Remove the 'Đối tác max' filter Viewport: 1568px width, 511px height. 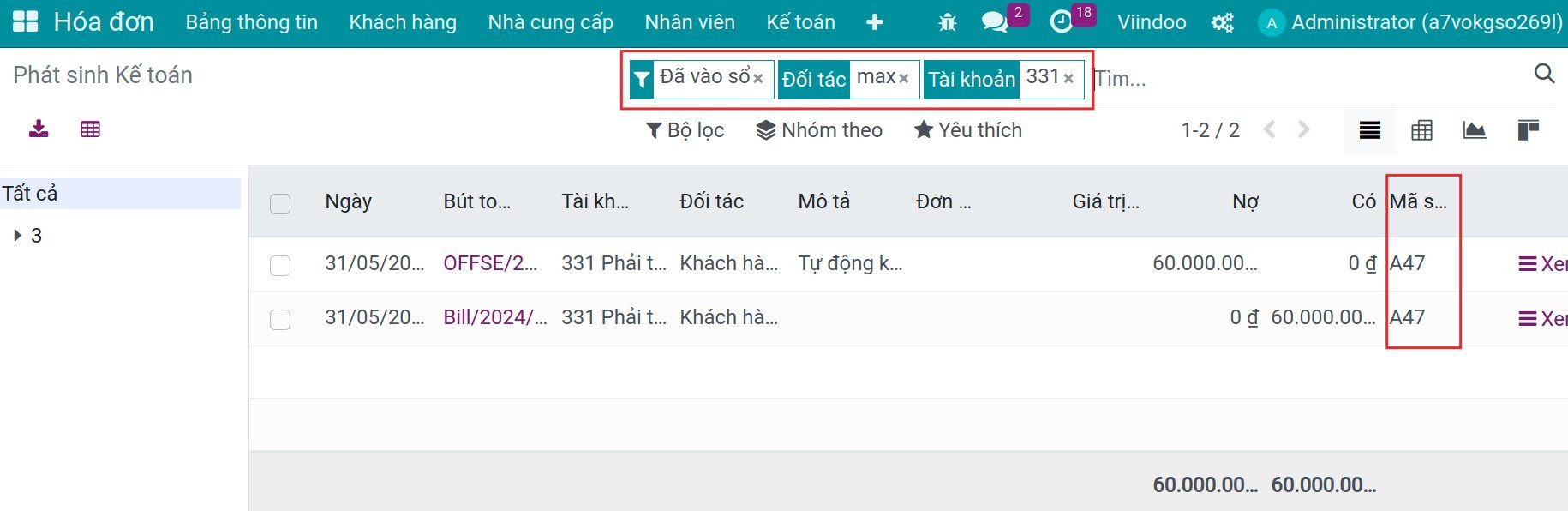[x=904, y=78]
